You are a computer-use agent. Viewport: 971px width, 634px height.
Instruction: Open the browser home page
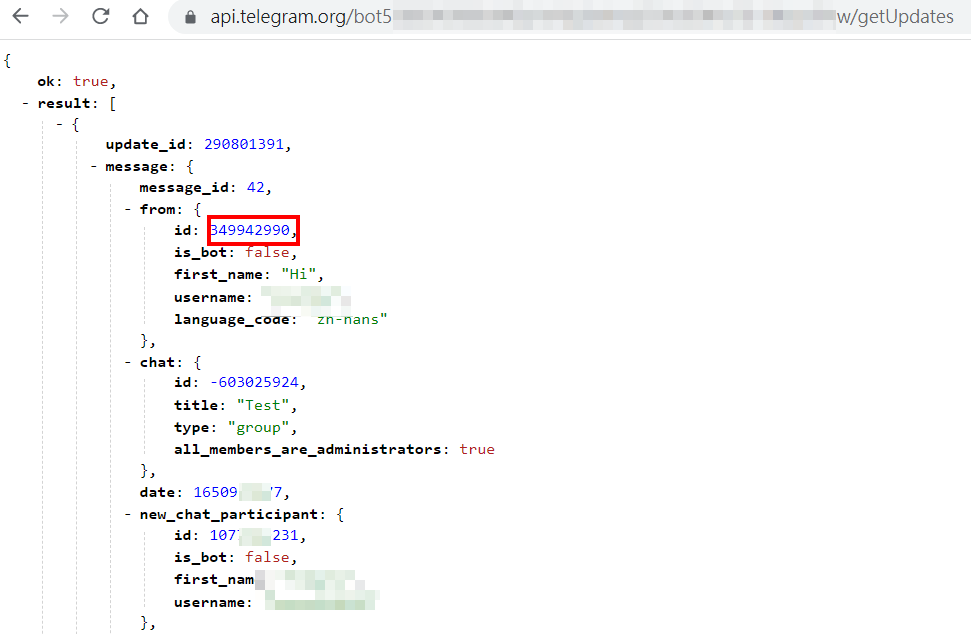pos(140,16)
